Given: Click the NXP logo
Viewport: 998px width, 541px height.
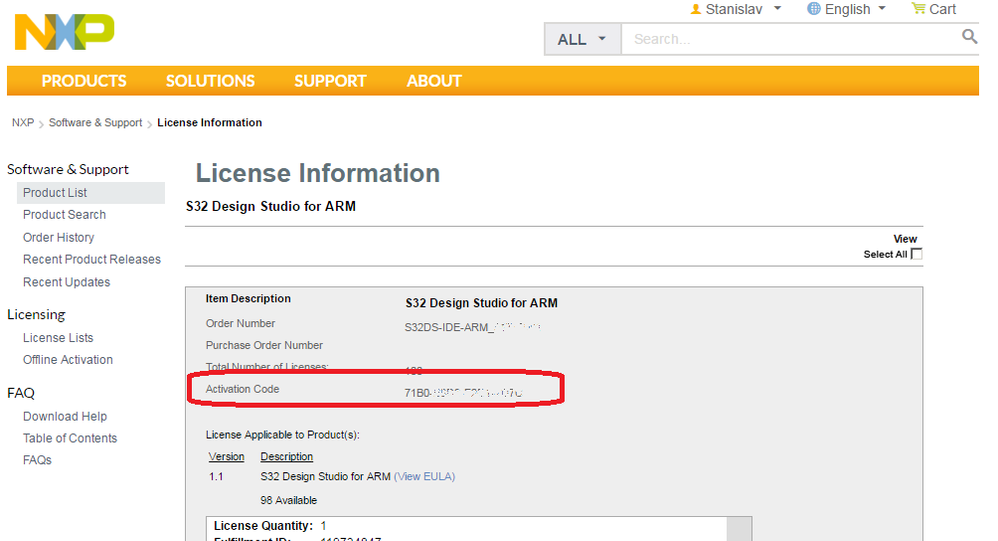Looking at the screenshot, I should [64, 32].
